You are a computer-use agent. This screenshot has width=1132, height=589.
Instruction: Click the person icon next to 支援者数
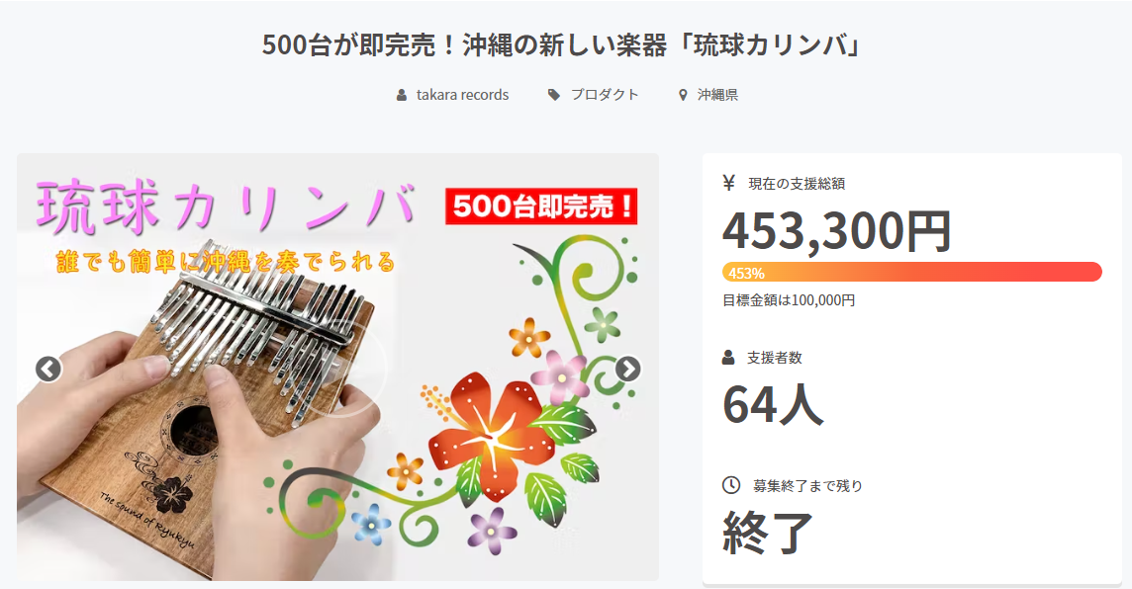tap(728, 357)
